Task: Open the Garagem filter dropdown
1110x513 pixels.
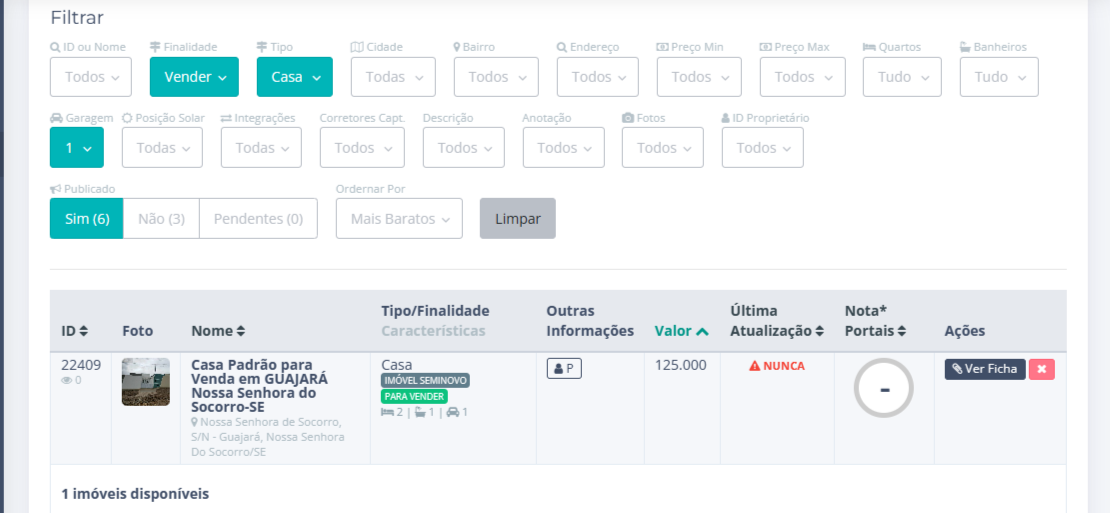Action: click(x=77, y=148)
